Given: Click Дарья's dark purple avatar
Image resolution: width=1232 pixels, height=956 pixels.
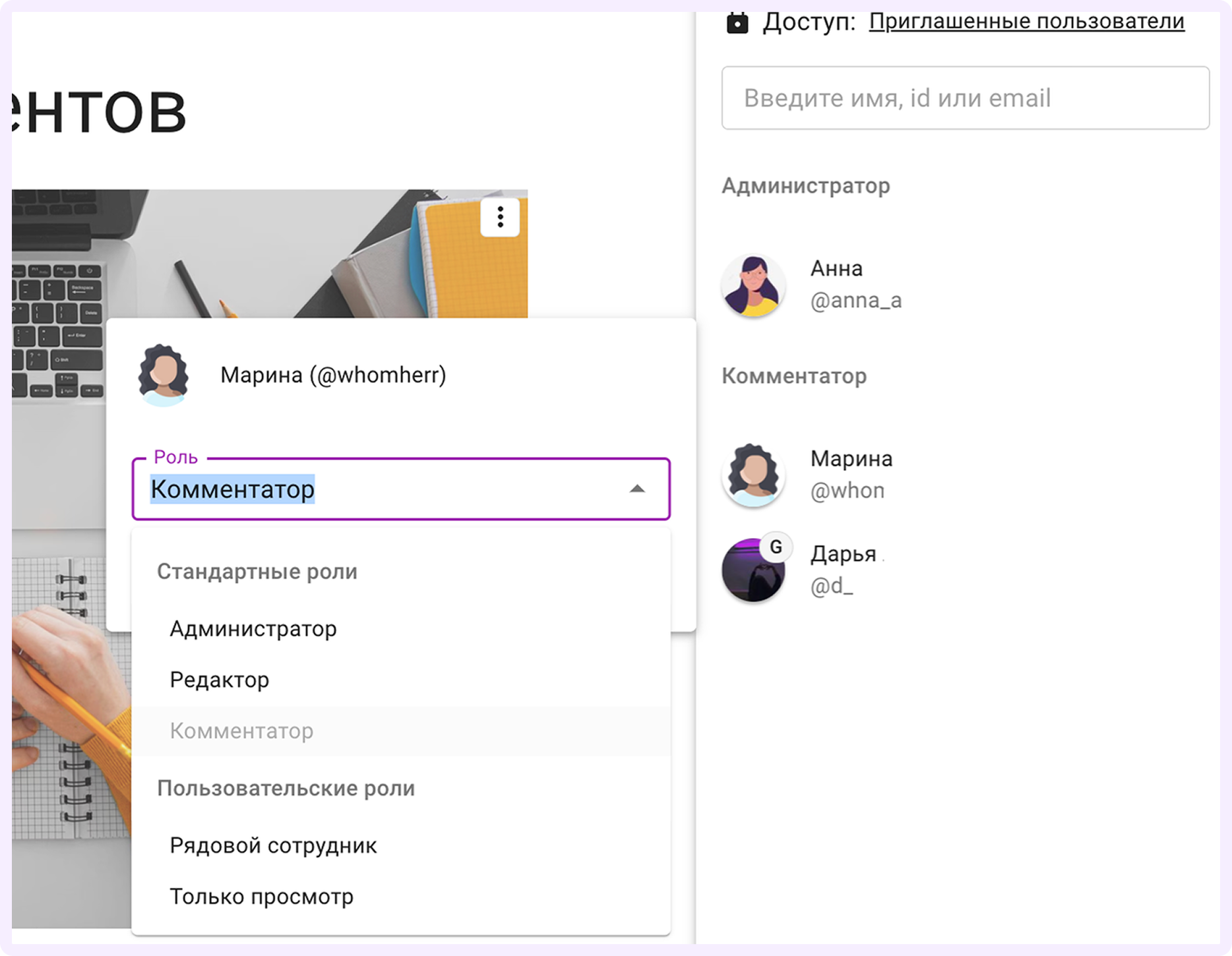Looking at the screenshot, I should tap(752, 572).
